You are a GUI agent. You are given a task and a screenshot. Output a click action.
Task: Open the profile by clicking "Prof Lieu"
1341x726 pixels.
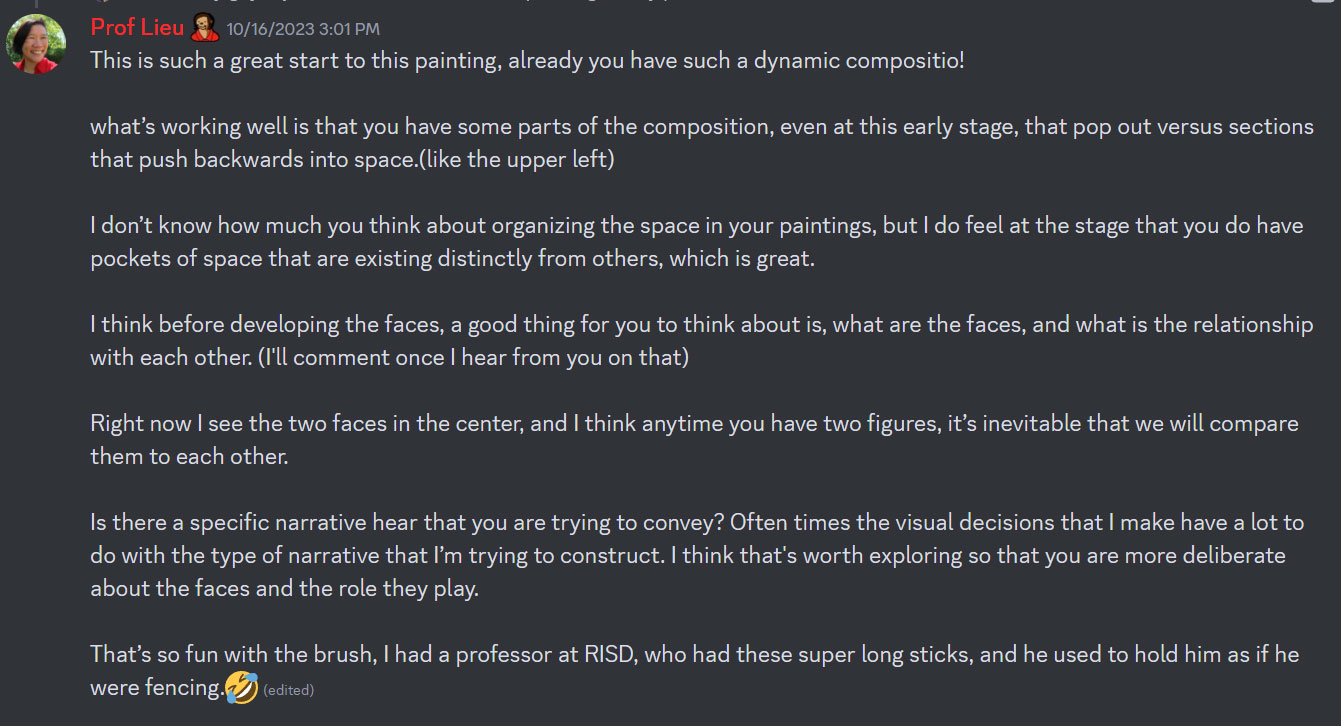[x=137, y=27]
